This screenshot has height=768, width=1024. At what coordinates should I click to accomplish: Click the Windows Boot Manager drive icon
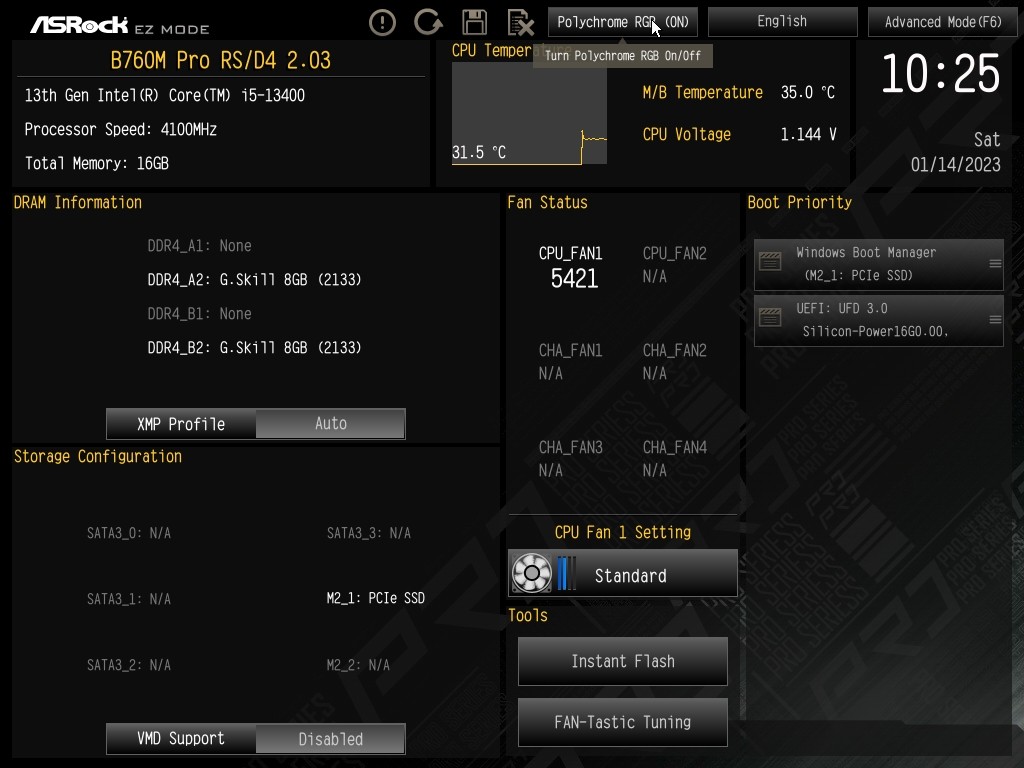point(770,262)
